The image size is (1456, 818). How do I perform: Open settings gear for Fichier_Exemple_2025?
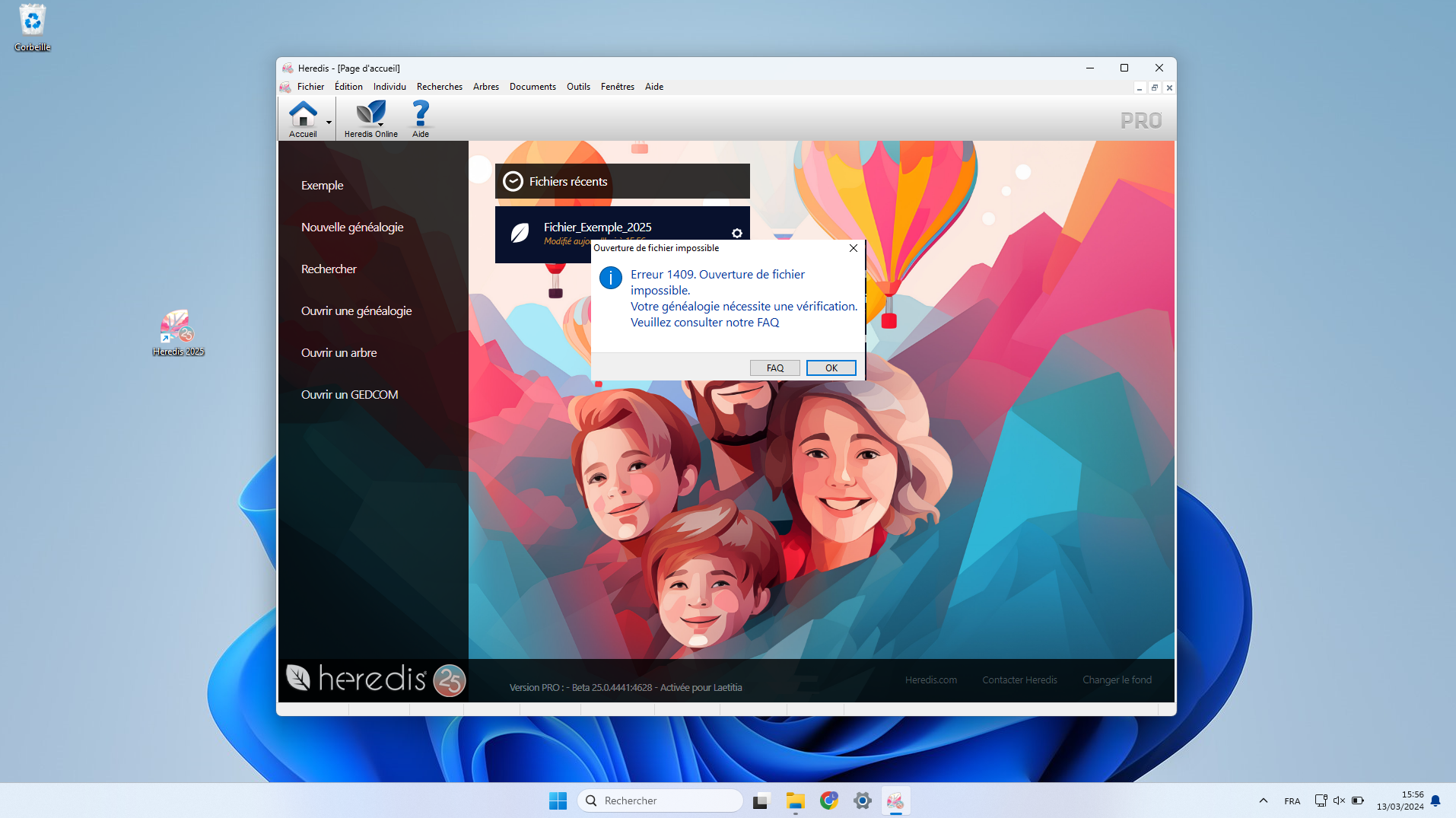click(x=736, y=233)
